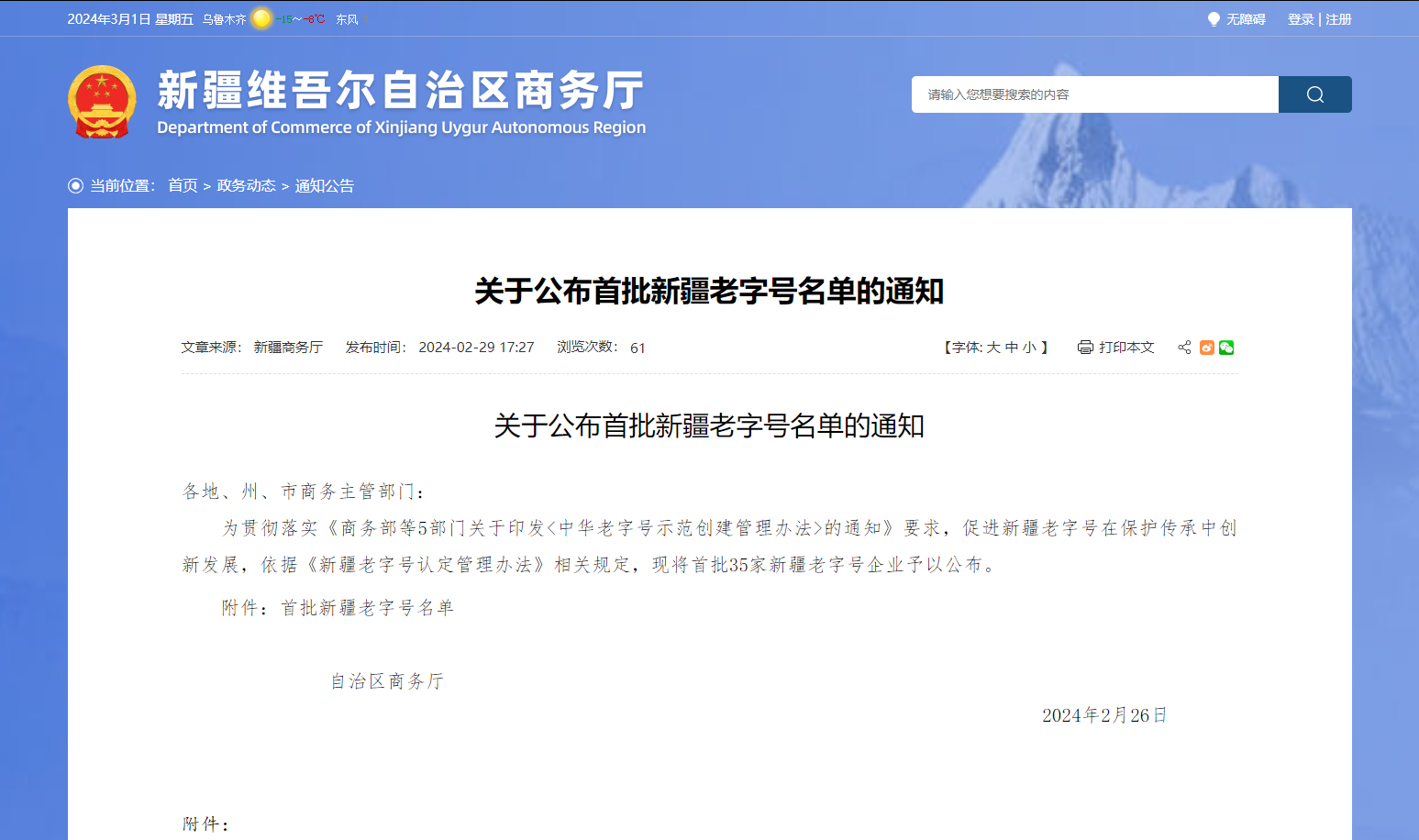Click the English department name subtitle
This screenshot has width=1419, height=840.
coord(401,127)
